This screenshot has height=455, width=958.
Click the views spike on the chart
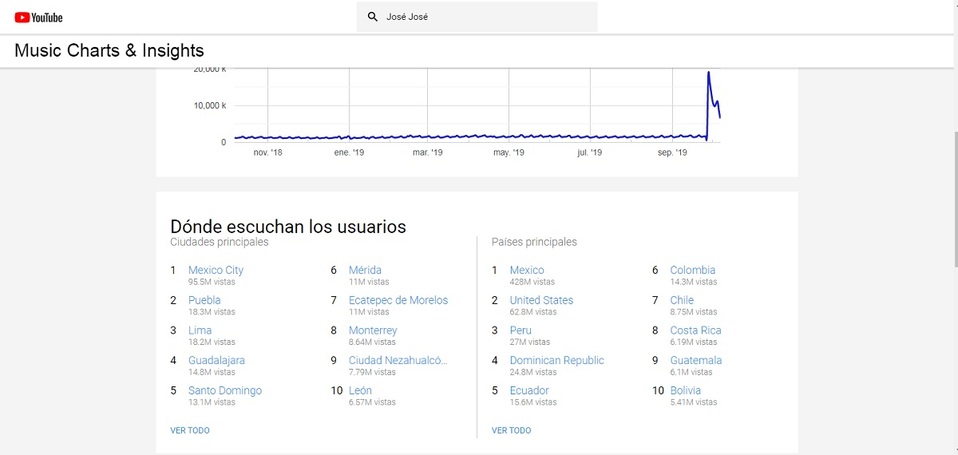coord(709,74)
